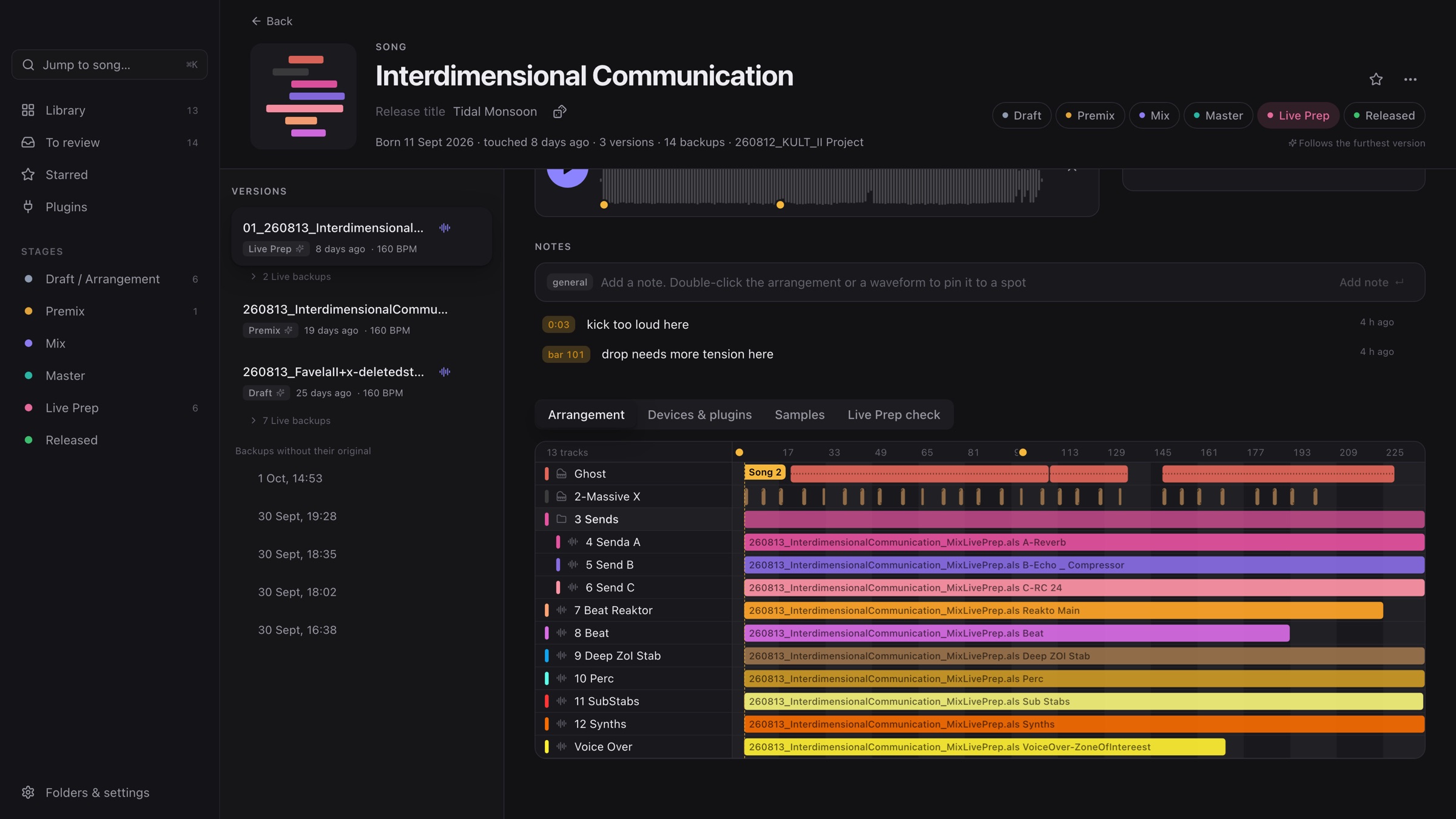Filter by Live Prep stage in sidebar
The height and width of the screenshot is (819, 1456).
(x=110, y=408)
